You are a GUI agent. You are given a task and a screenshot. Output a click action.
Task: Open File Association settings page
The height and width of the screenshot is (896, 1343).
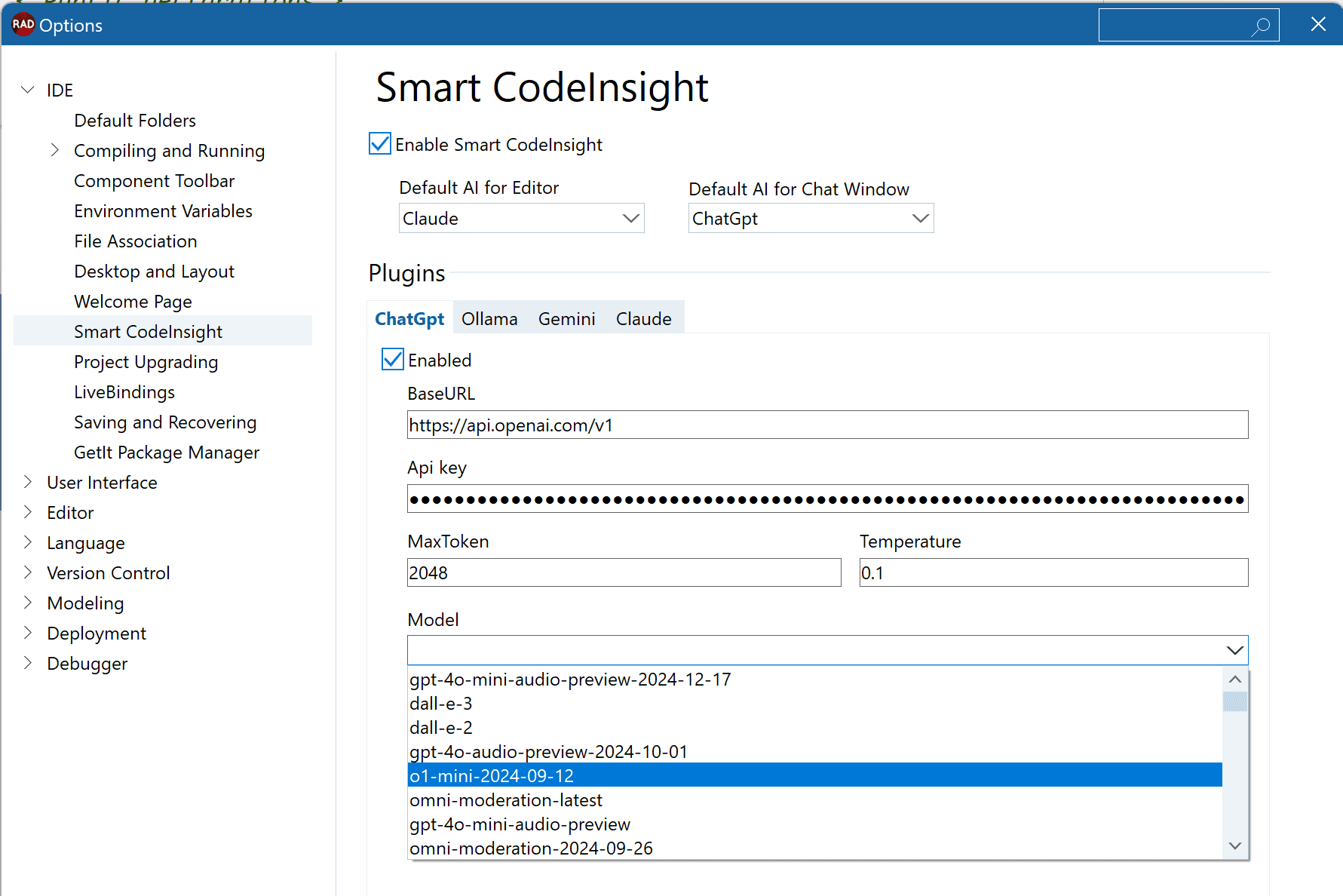136,241
